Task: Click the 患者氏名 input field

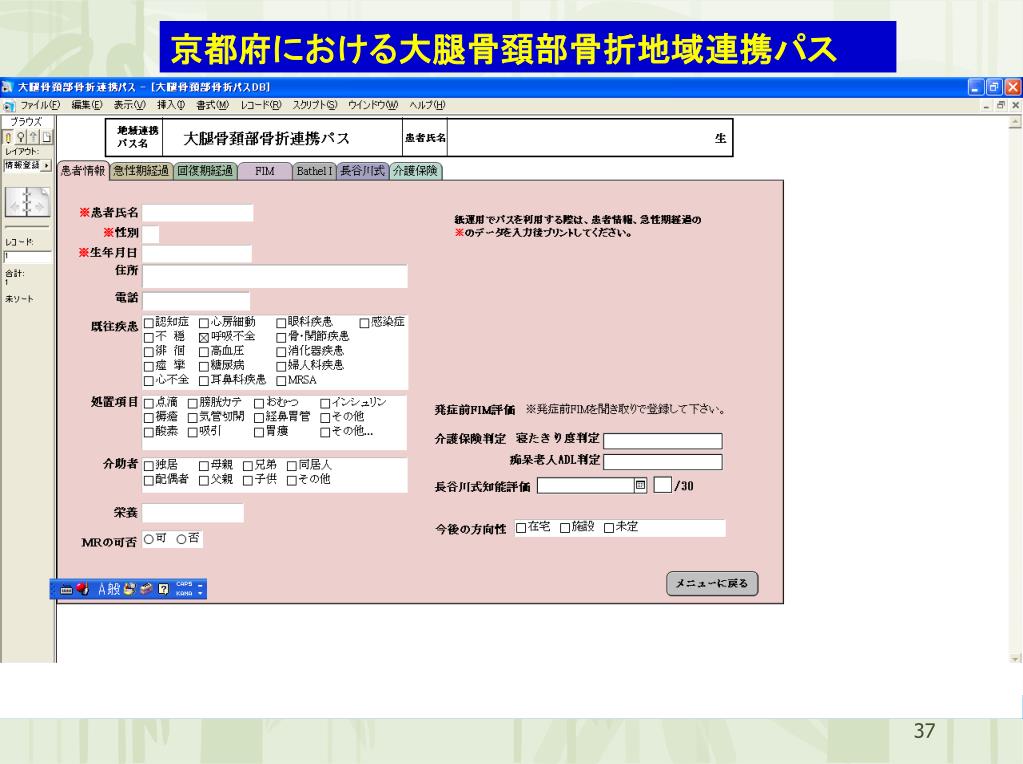Action: coord(198,213)
